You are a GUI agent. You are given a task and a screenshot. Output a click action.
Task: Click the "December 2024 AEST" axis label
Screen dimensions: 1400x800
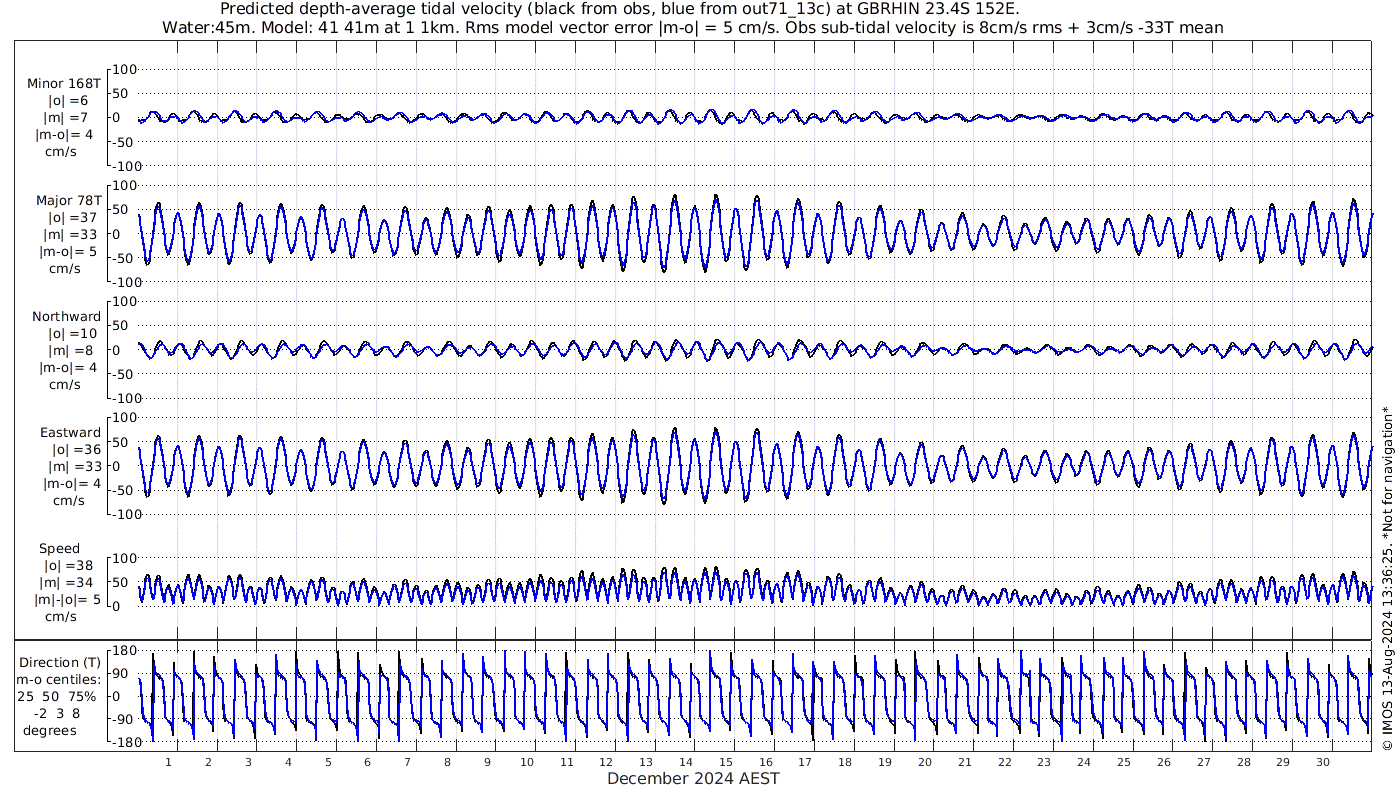[693, 778]
